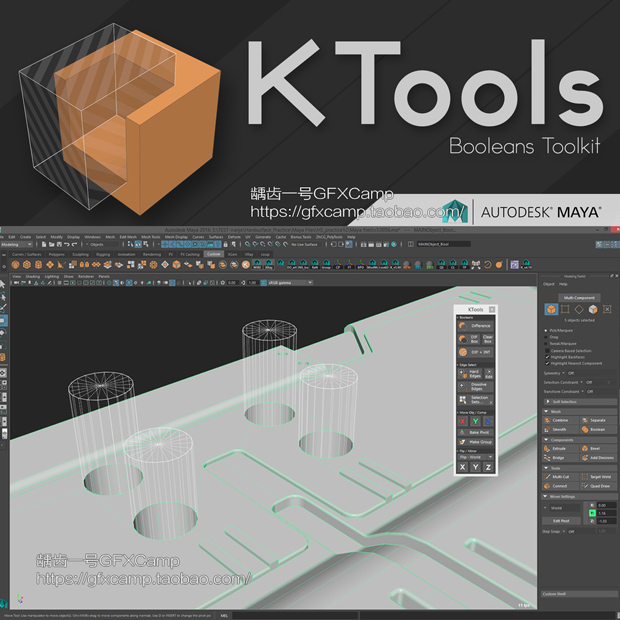Click the white Y flip/mirror button
Screen dimensions: 620x620
point(476,467)
